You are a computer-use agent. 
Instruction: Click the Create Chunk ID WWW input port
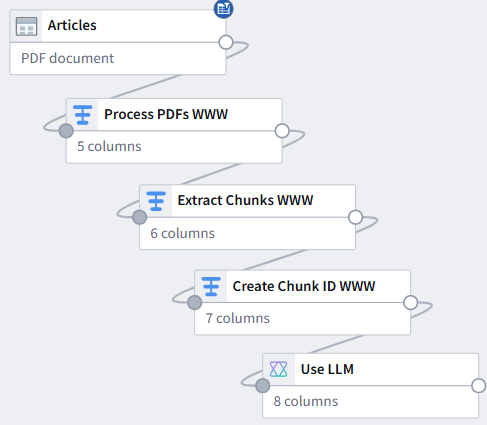tap(195, 303)
